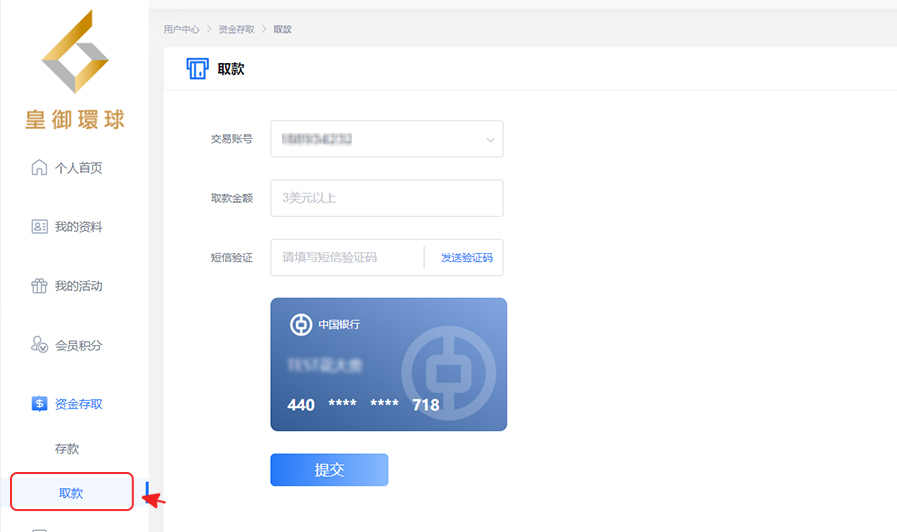Open the 交易账号 dropdown
The image size is (897, 532).
click(387, 138)
